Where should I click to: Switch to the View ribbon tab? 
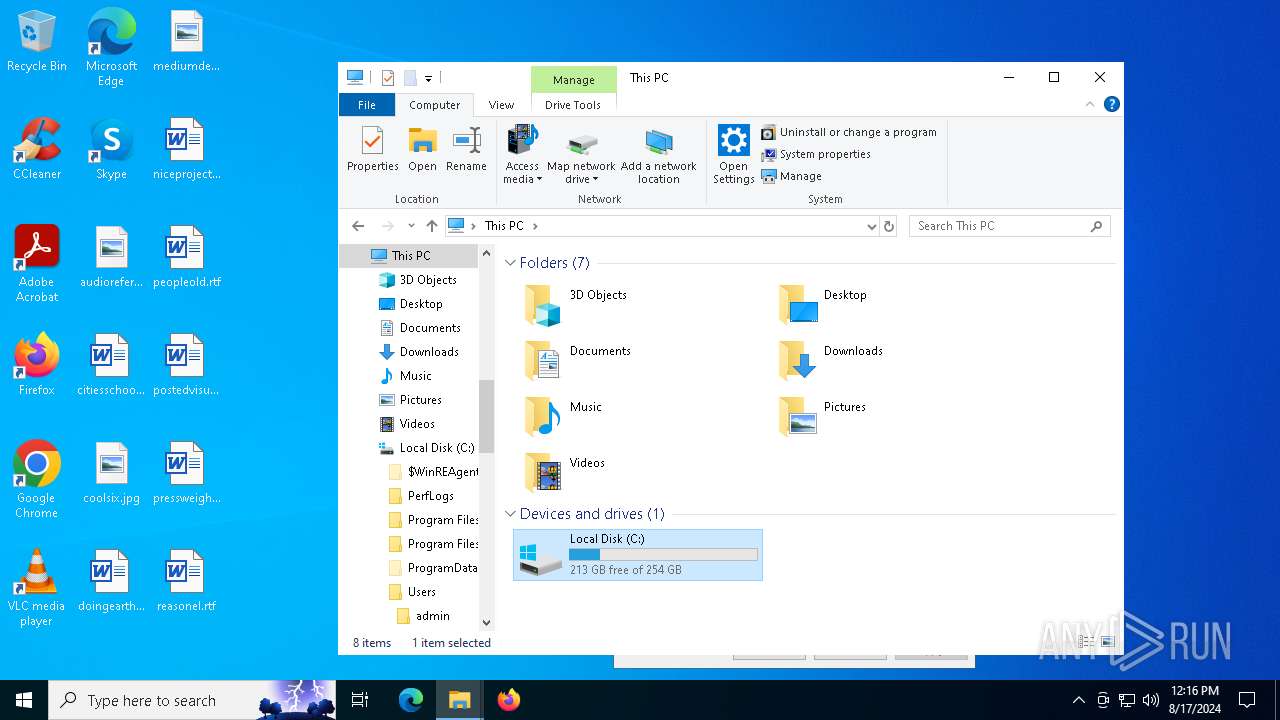pos(501,105)
